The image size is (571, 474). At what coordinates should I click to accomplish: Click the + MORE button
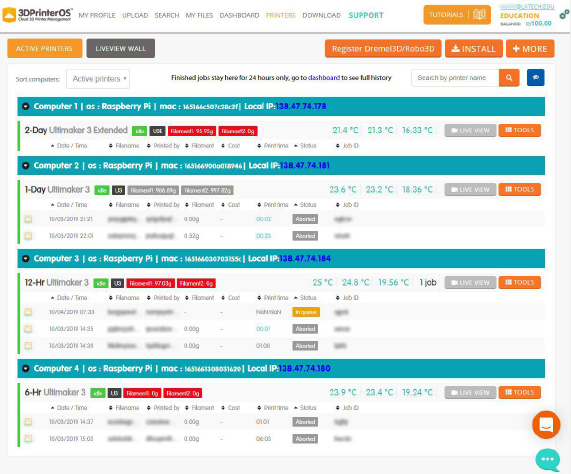pos(530,49)
